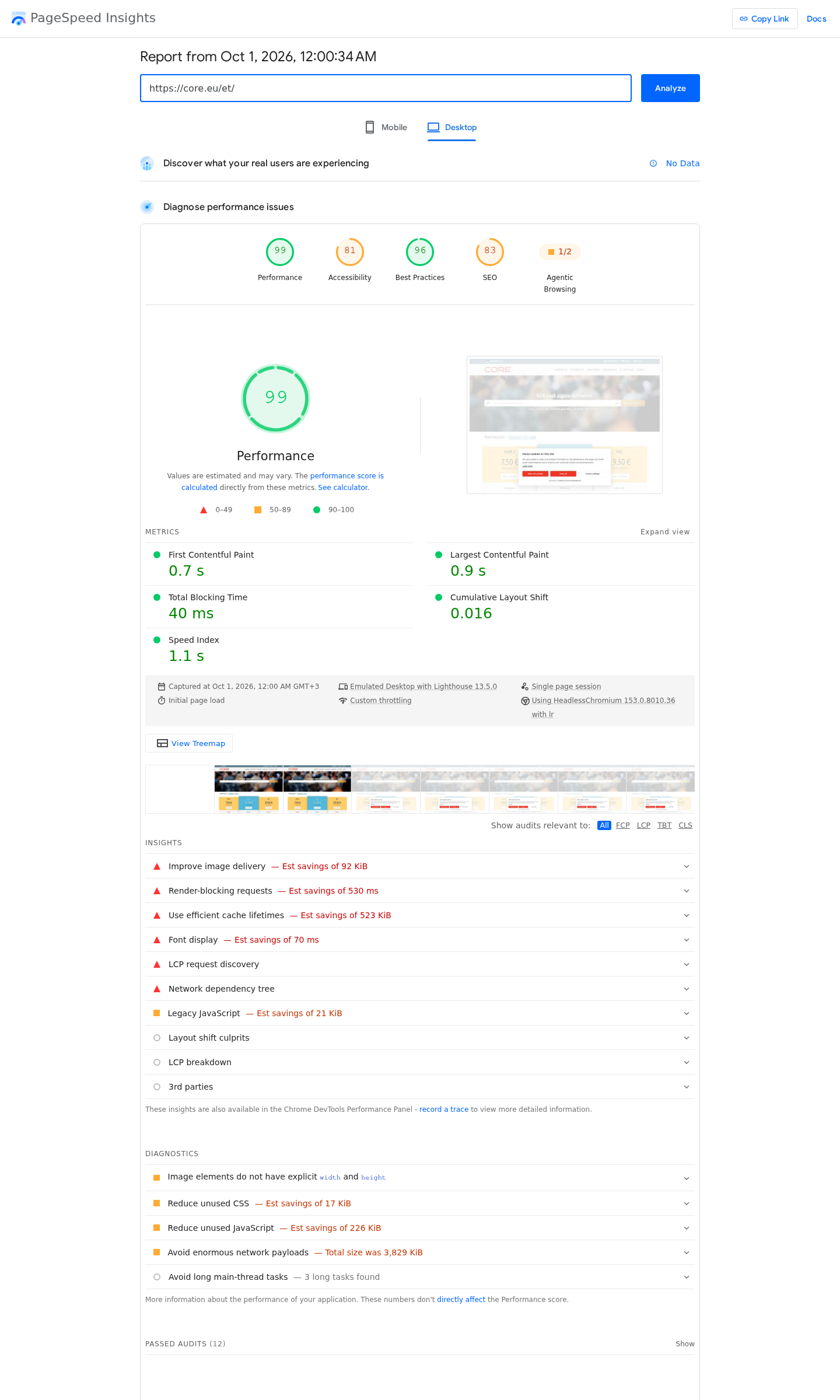Switch to the Mobile tab
The width and height of the screenshot is (840, 1400).
click(x=386, y=127)
